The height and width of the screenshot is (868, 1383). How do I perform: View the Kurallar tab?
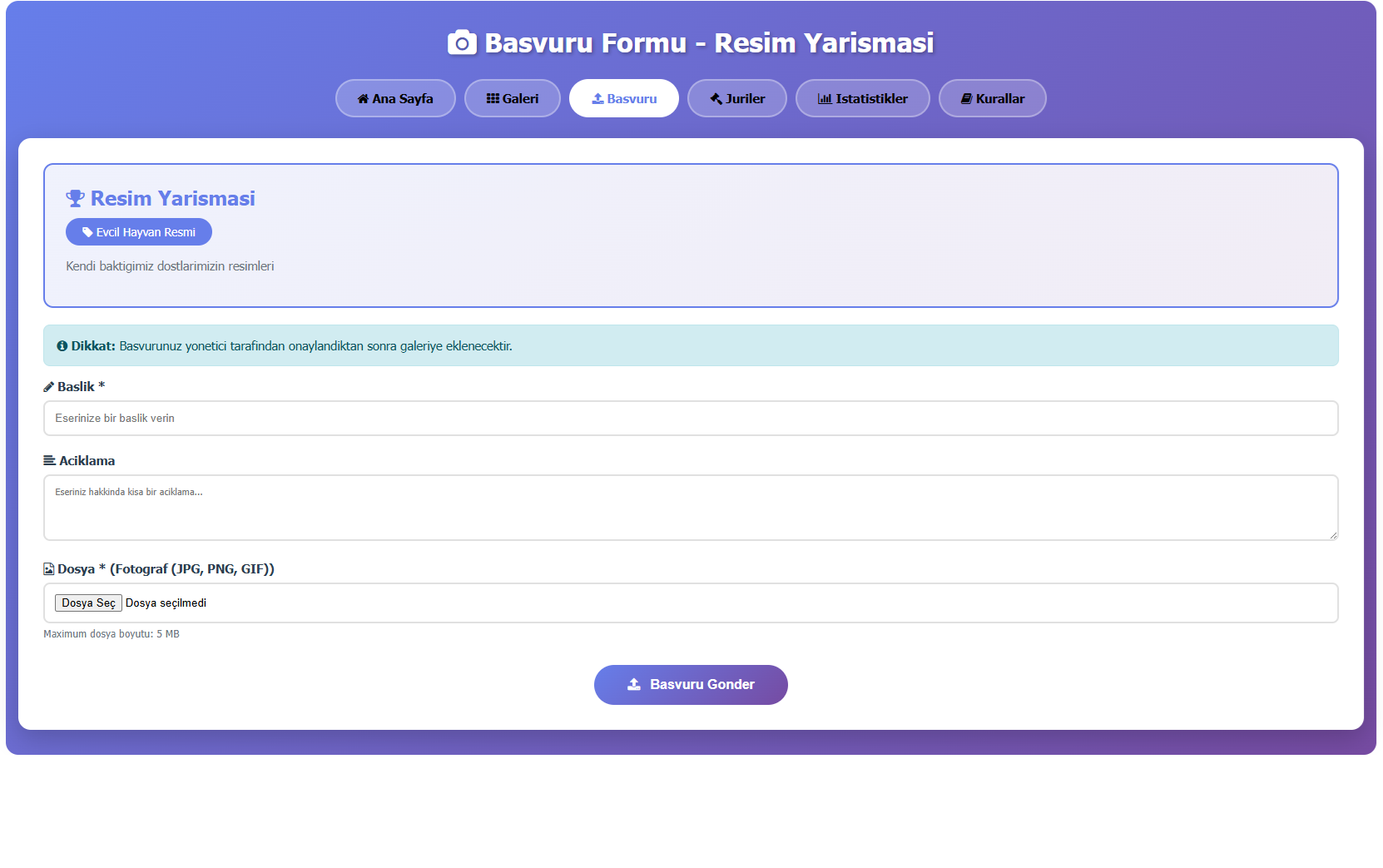pos(993,98)
